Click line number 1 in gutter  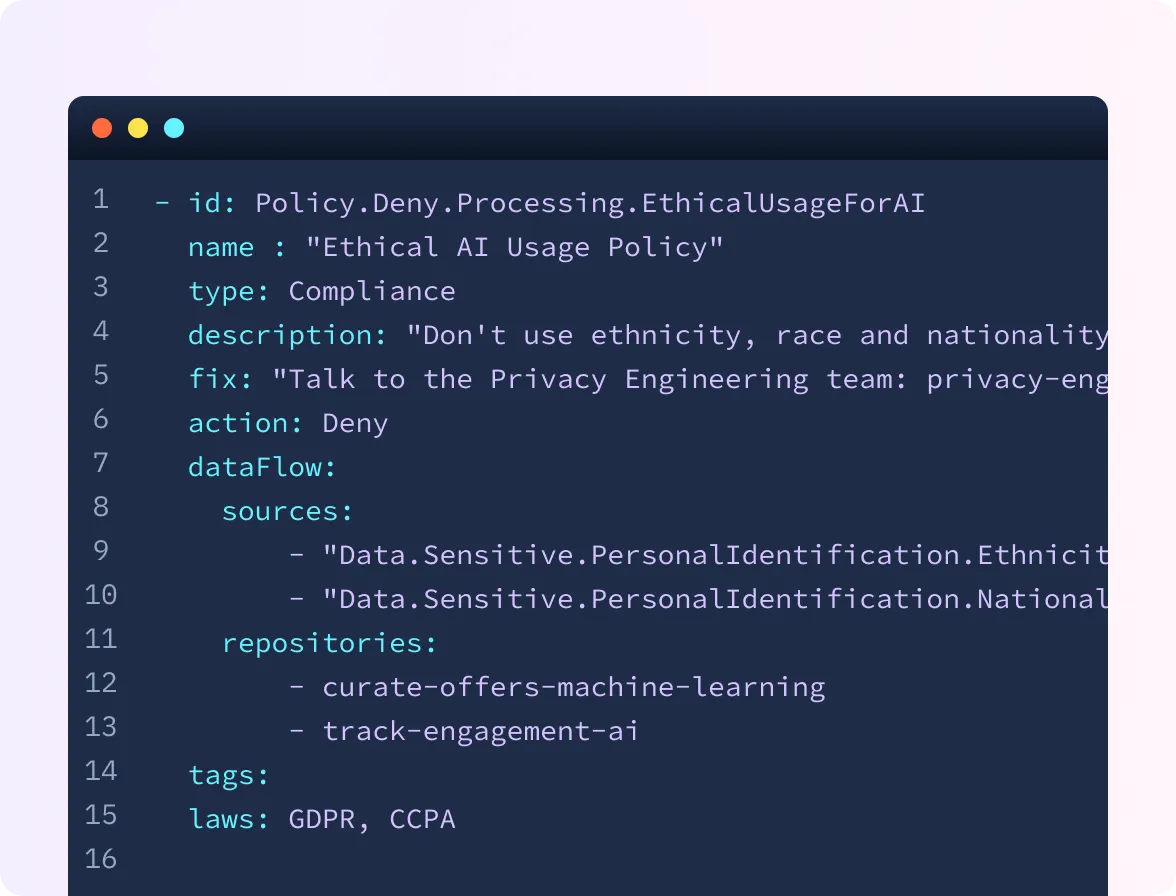[x=101, y=199]
